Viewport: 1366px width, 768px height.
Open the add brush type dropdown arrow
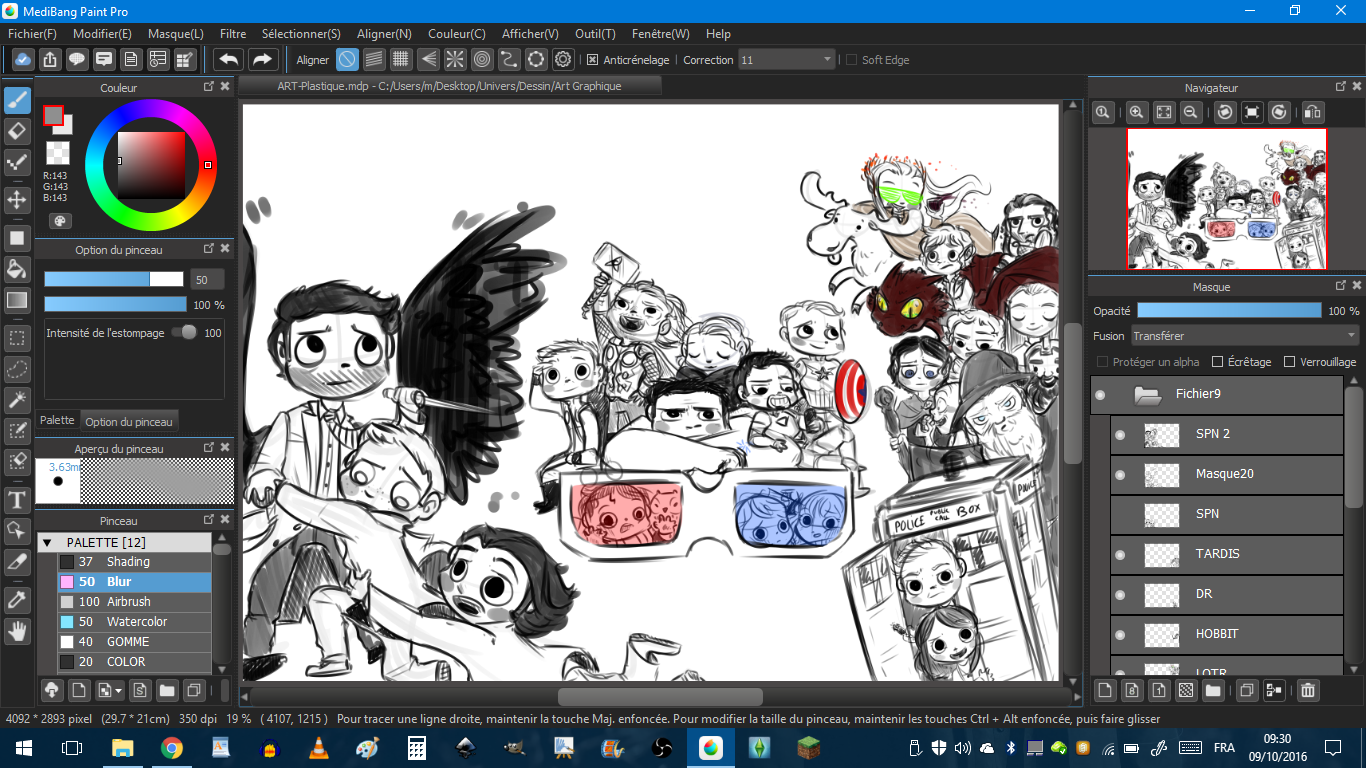pos(118,690)
